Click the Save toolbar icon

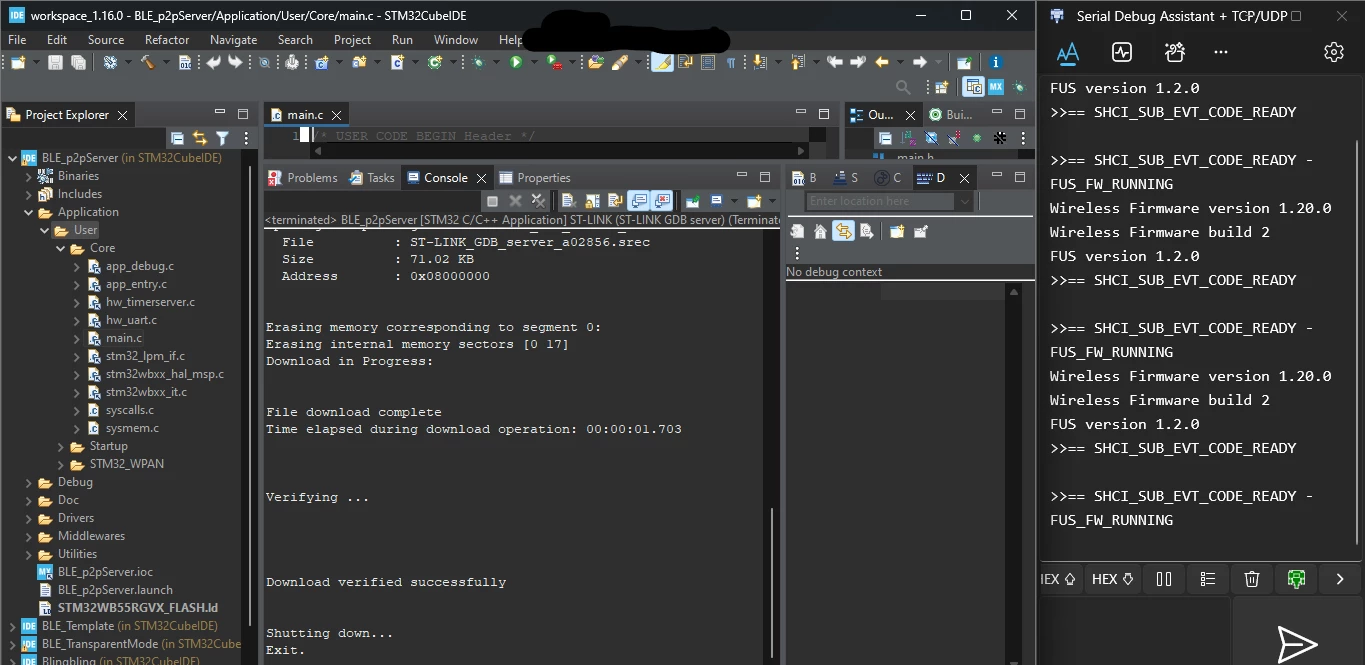(x=55, y=62)
